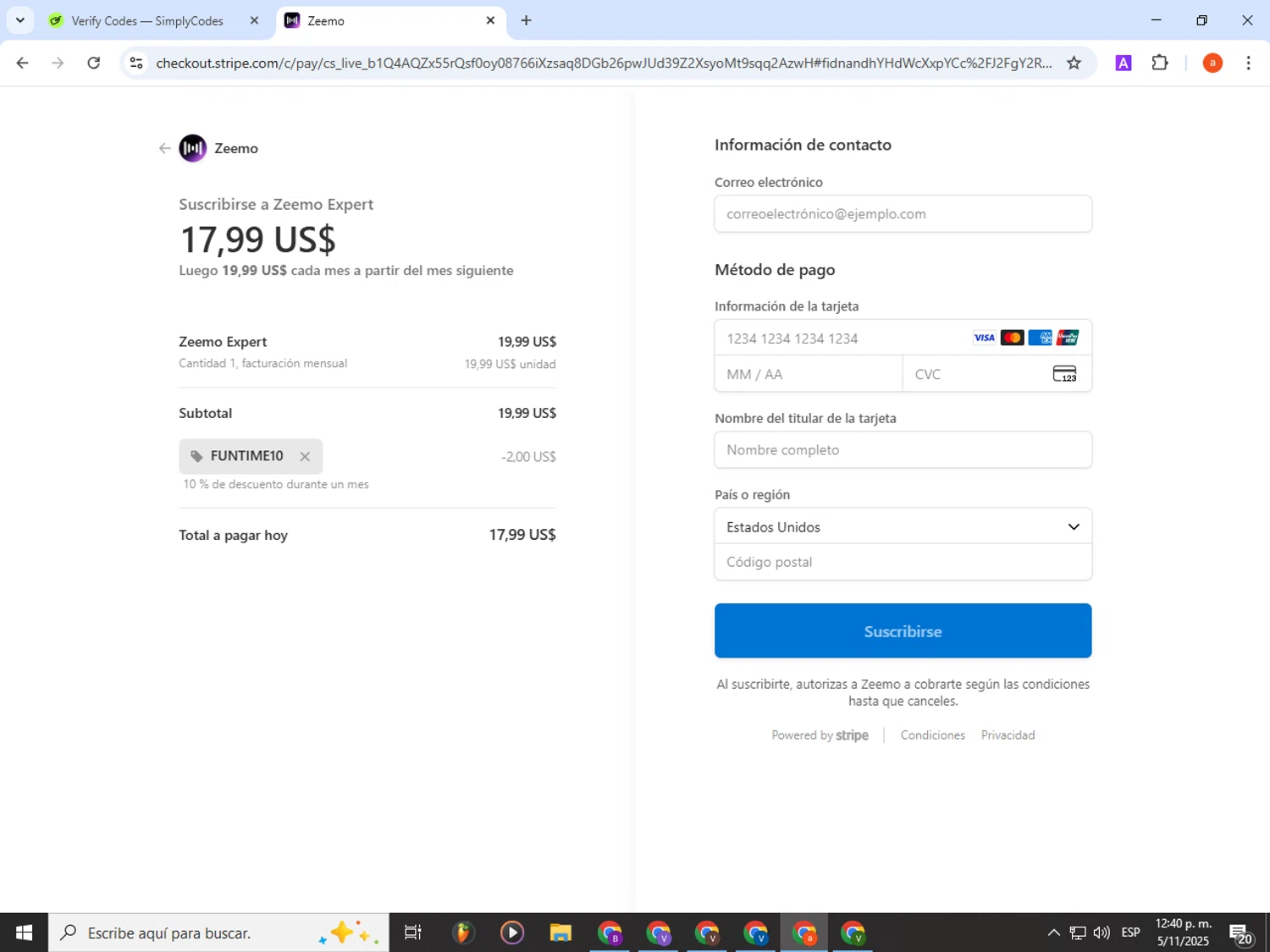
Task: Focus the CVC field
Action: point(997,374)
